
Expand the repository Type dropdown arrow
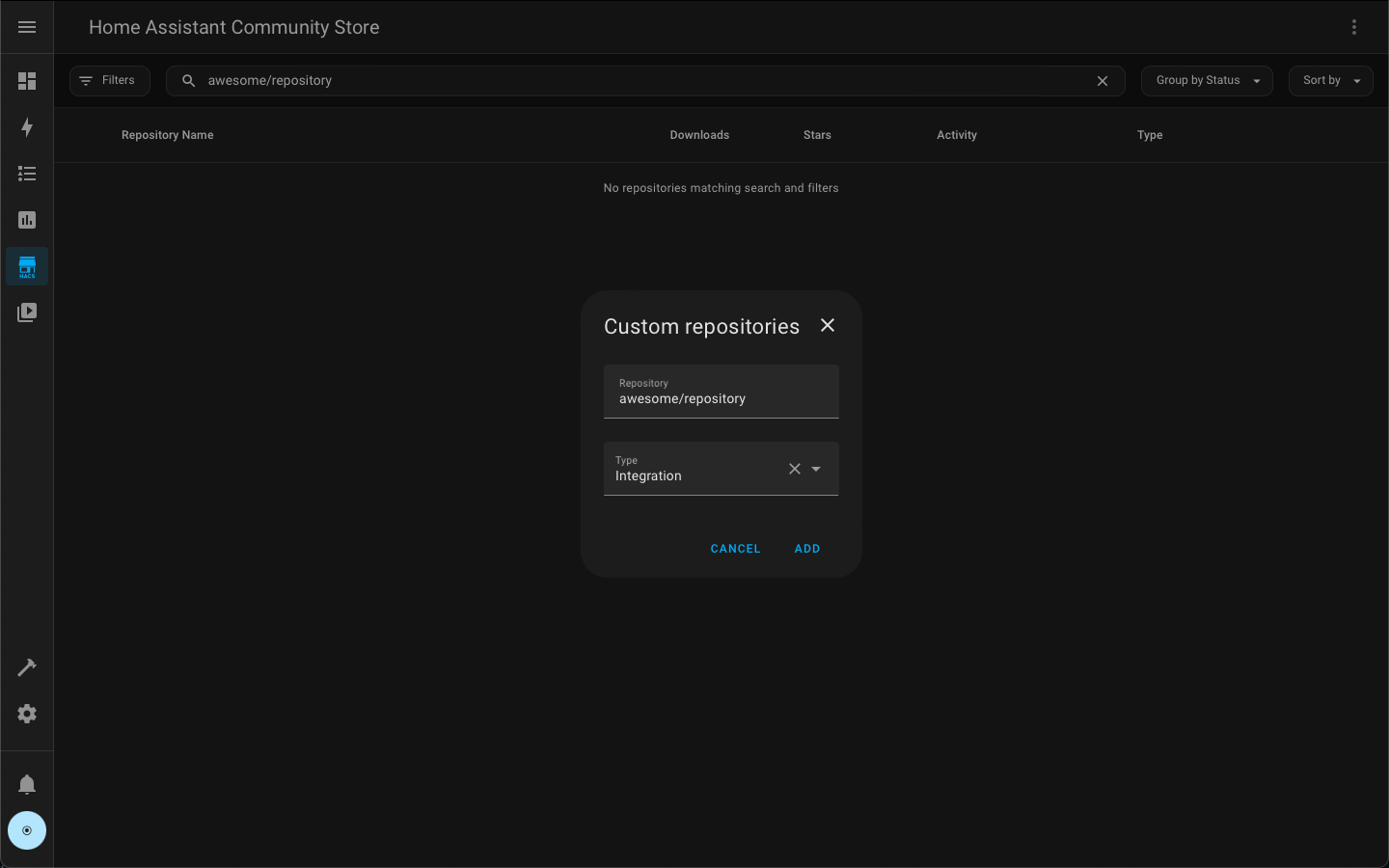816,469
